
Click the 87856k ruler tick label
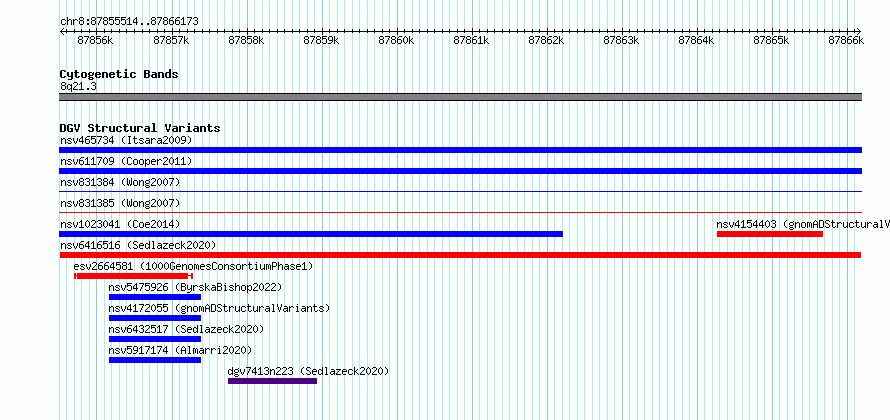(96, 40)
